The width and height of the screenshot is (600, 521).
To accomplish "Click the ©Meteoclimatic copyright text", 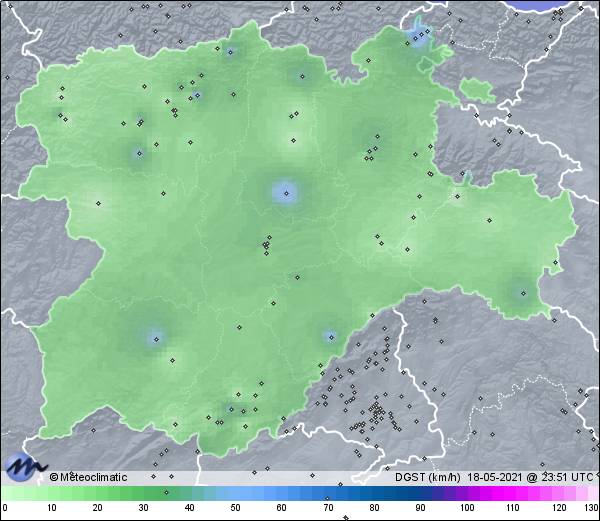I will click(88, 477).
